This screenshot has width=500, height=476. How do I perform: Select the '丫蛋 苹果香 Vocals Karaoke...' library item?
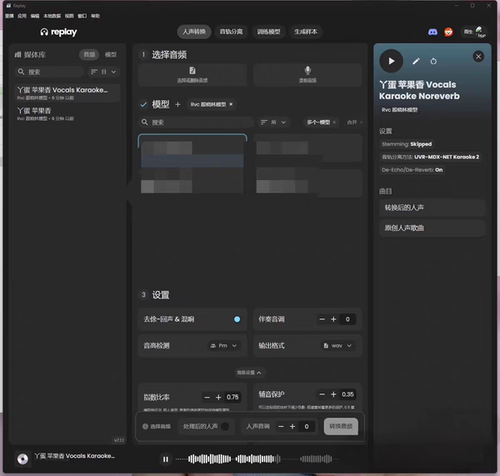pos(68,93)
